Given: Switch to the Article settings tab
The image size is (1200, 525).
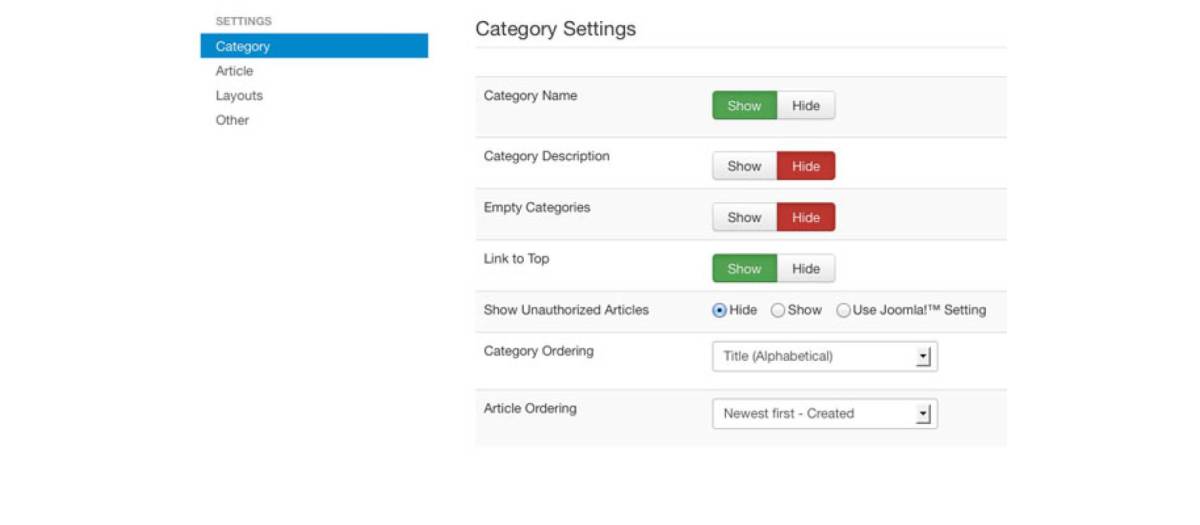Looking at the screenshot, I should [235, 71].
